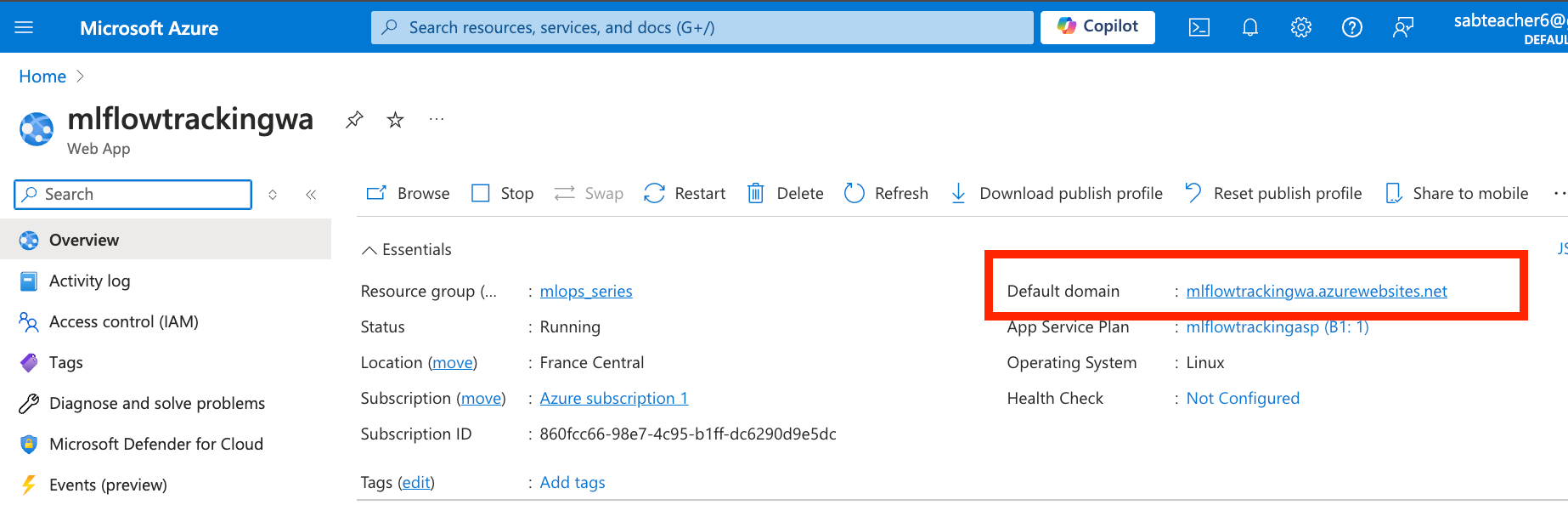Open the Cloud Shell terminal icon

click(1199, 28)
